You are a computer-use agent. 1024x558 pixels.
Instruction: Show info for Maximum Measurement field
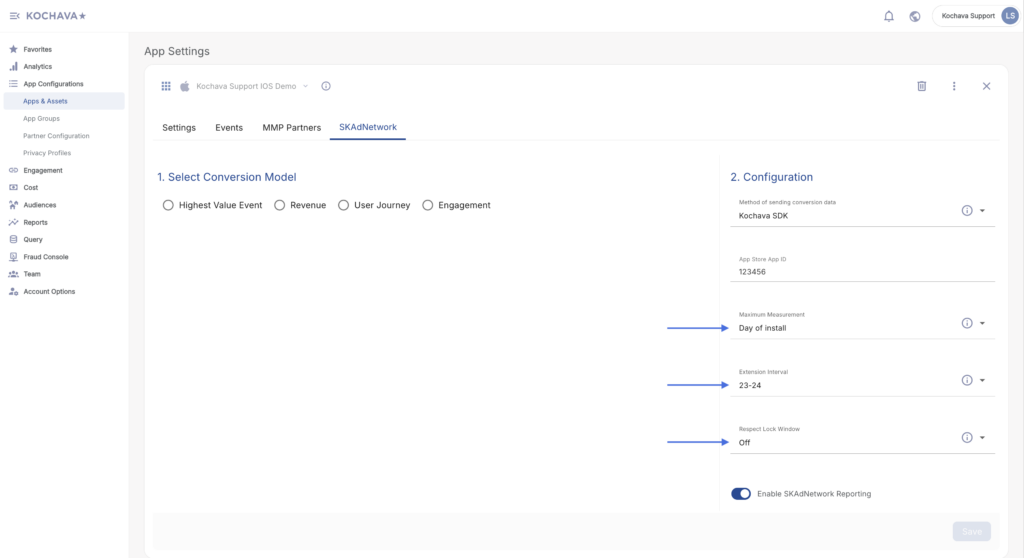click(967, 323)
